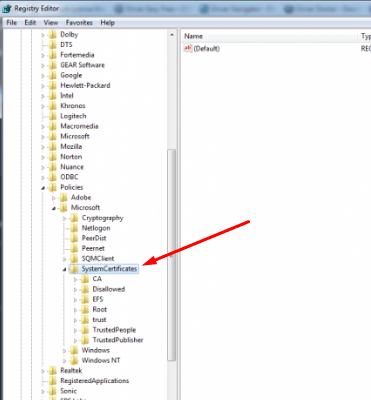Click the Name column header

(x=270, y=36)
